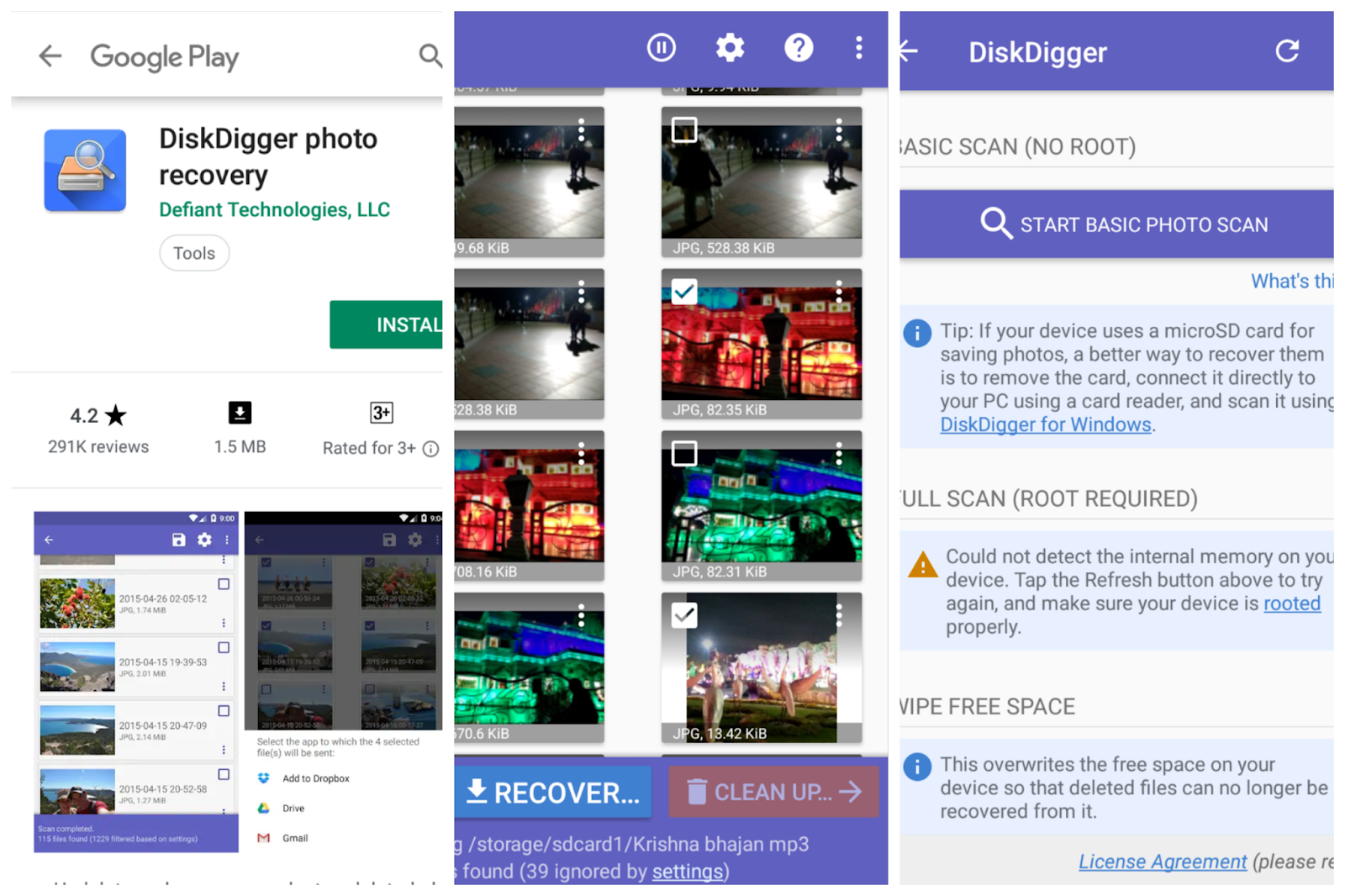The image size is (1345, 896).
Task: Open the What's this link under the scan button
Action: [1292, 281]
